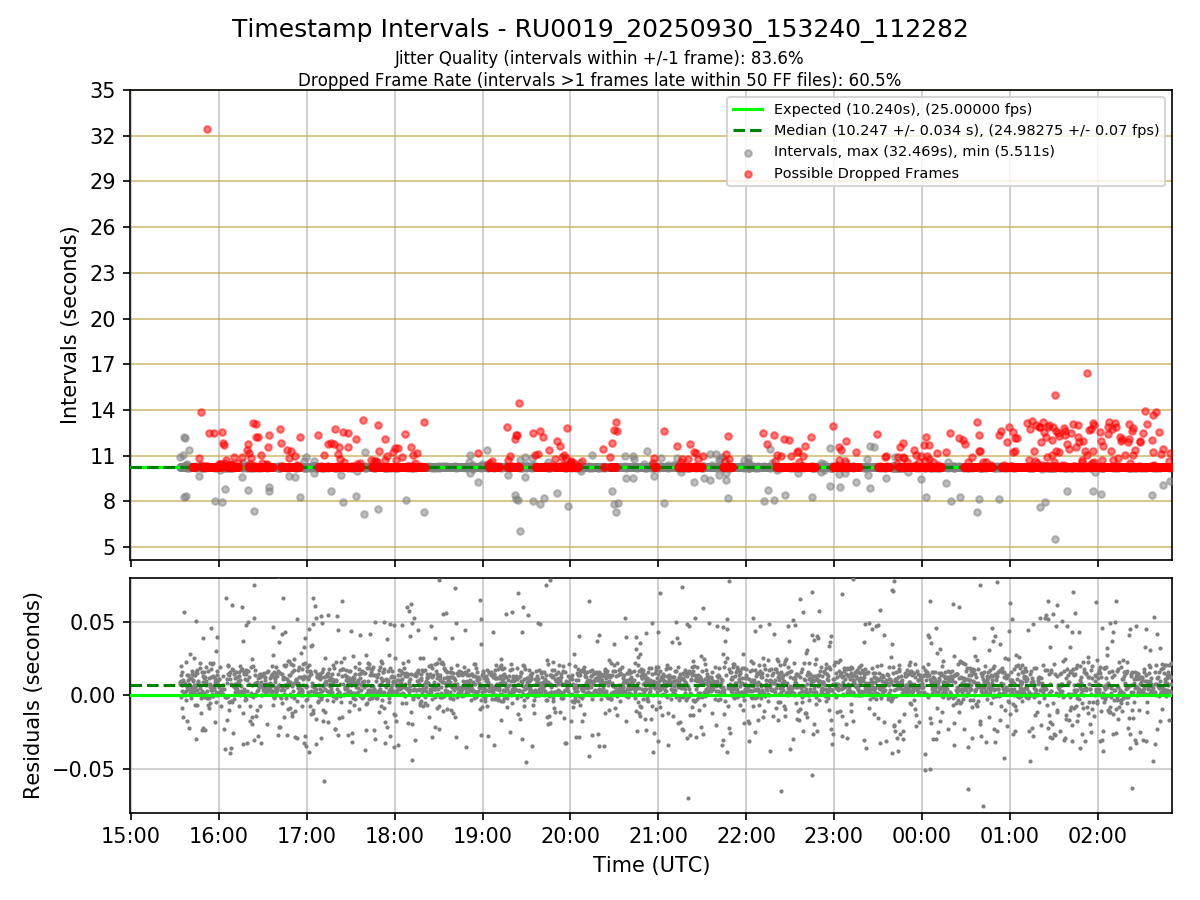Click the x-axis tick label '20:00'
This screenshot has height=900, width=1200.
pyautogui.click(x=570, y=834)
